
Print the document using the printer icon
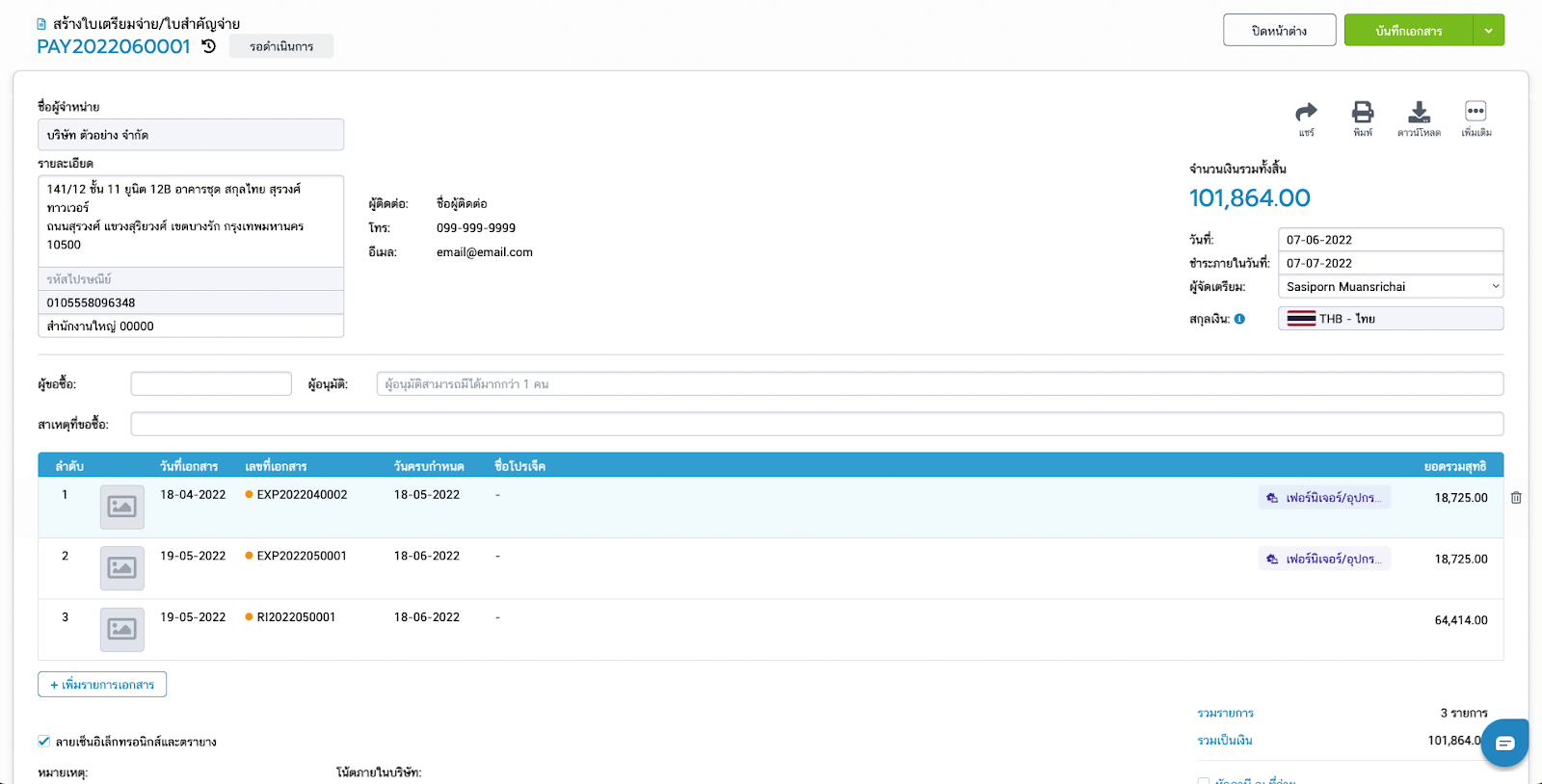coord(1363,112)
